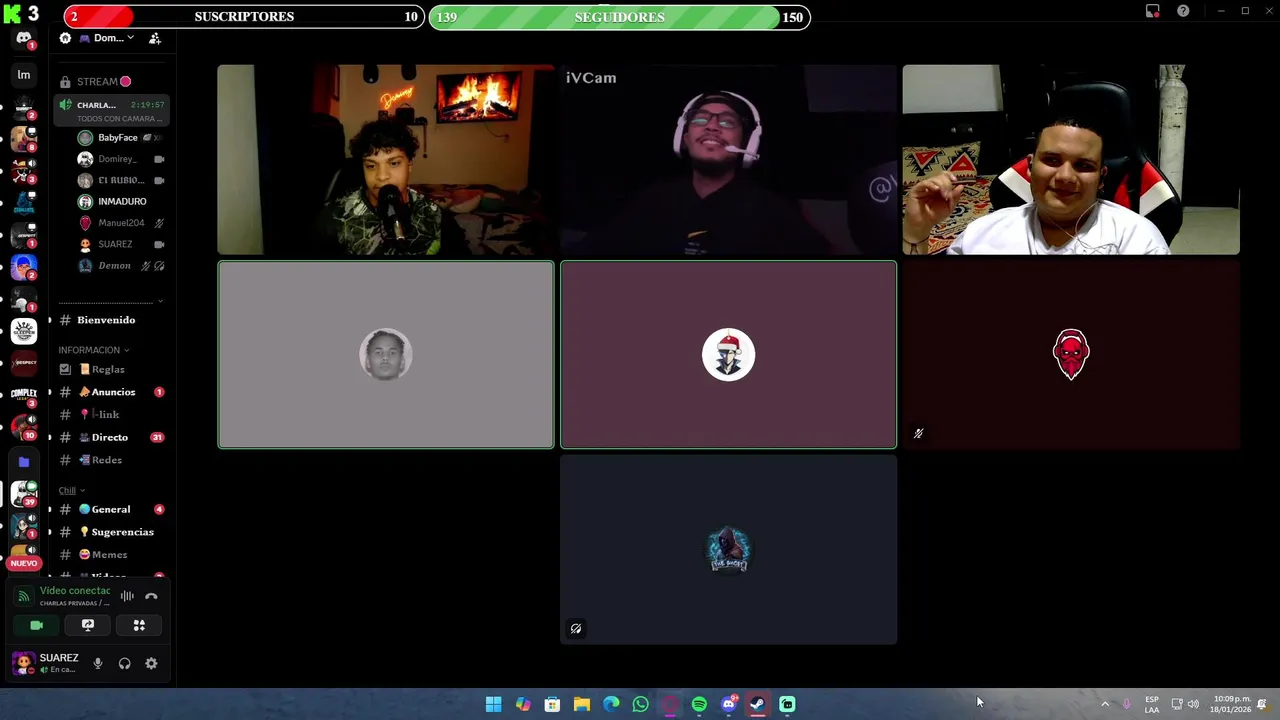Click BabyFace in the voice member list
Screen dimensions: 1280x720
120,138
